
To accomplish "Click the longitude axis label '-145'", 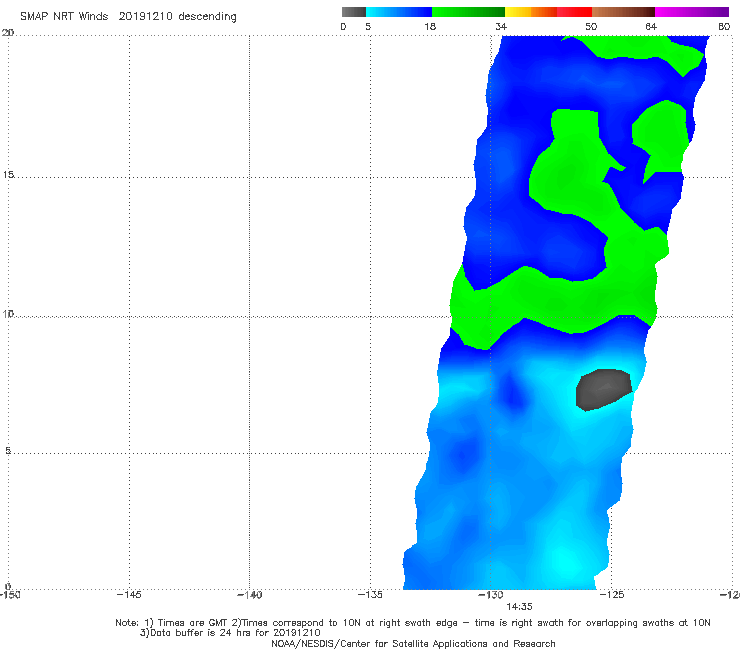I will [x=129, y=595].
